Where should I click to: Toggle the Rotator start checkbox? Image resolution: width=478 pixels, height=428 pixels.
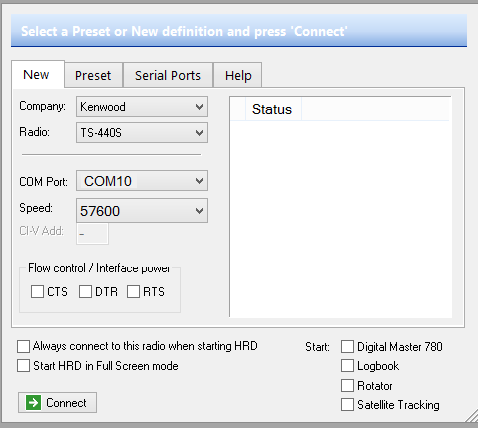[347, 386]
